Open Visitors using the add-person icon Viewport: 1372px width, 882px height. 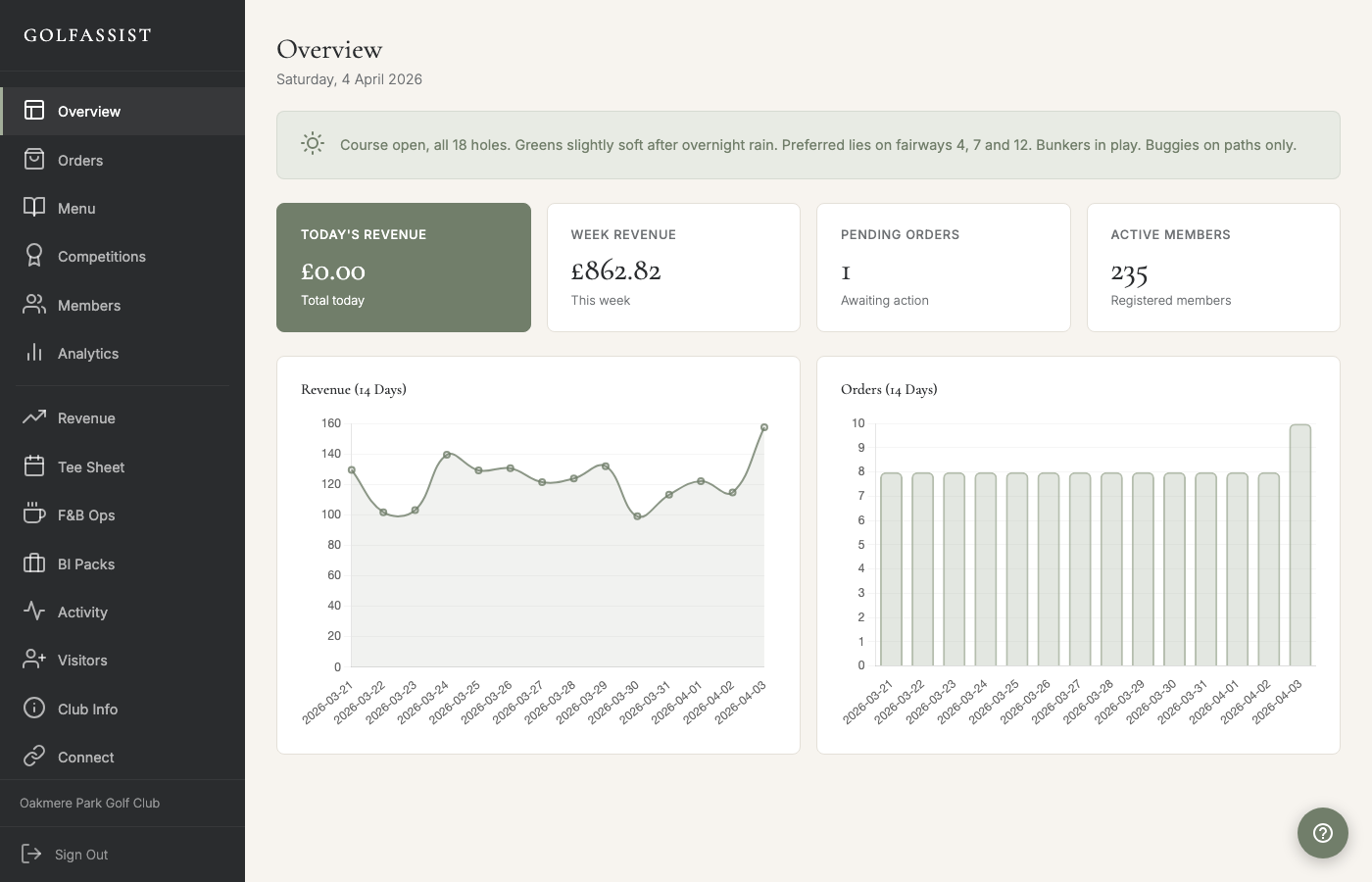click(34, 660)
